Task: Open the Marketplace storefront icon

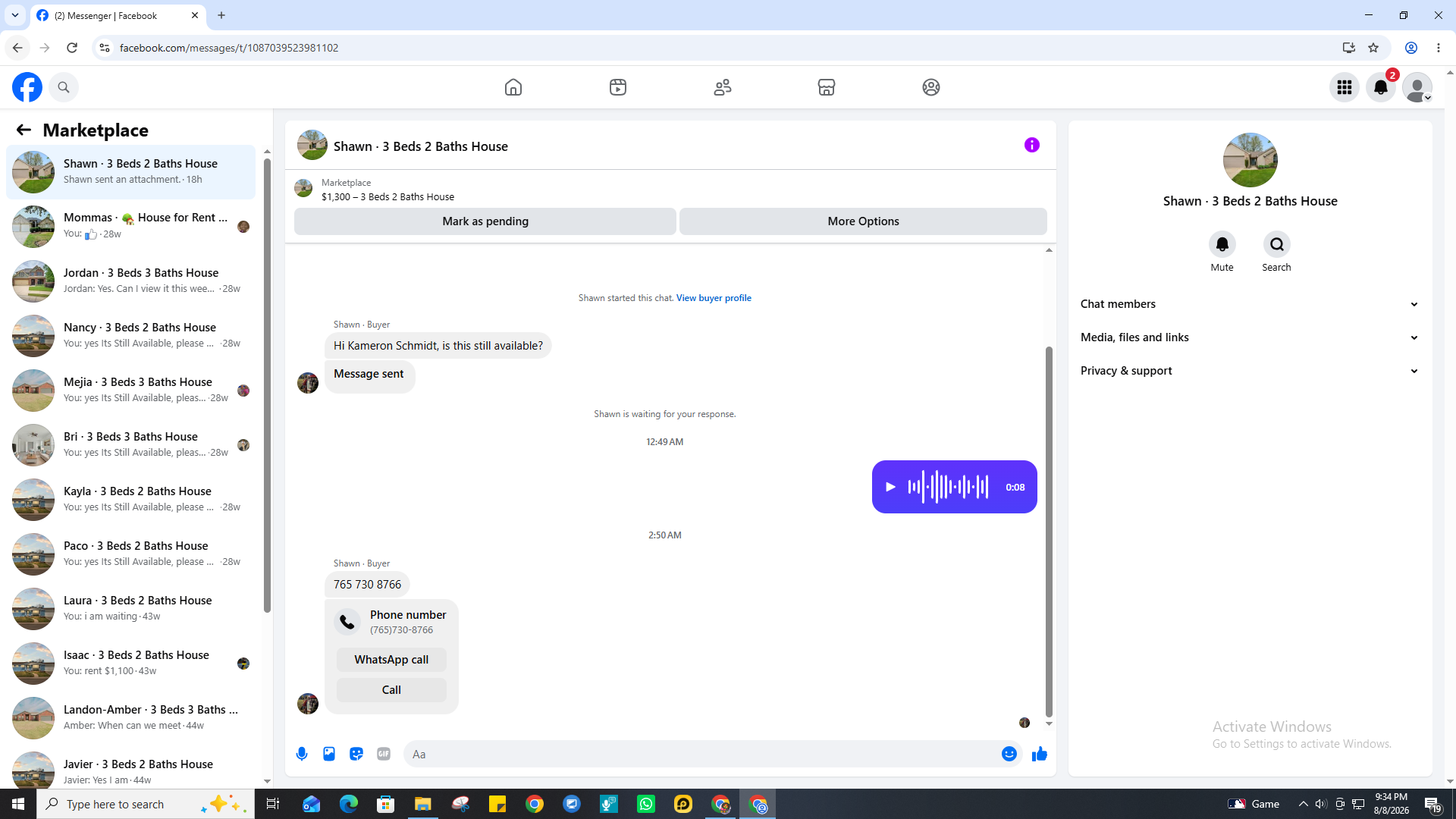Action: (827, 87)
